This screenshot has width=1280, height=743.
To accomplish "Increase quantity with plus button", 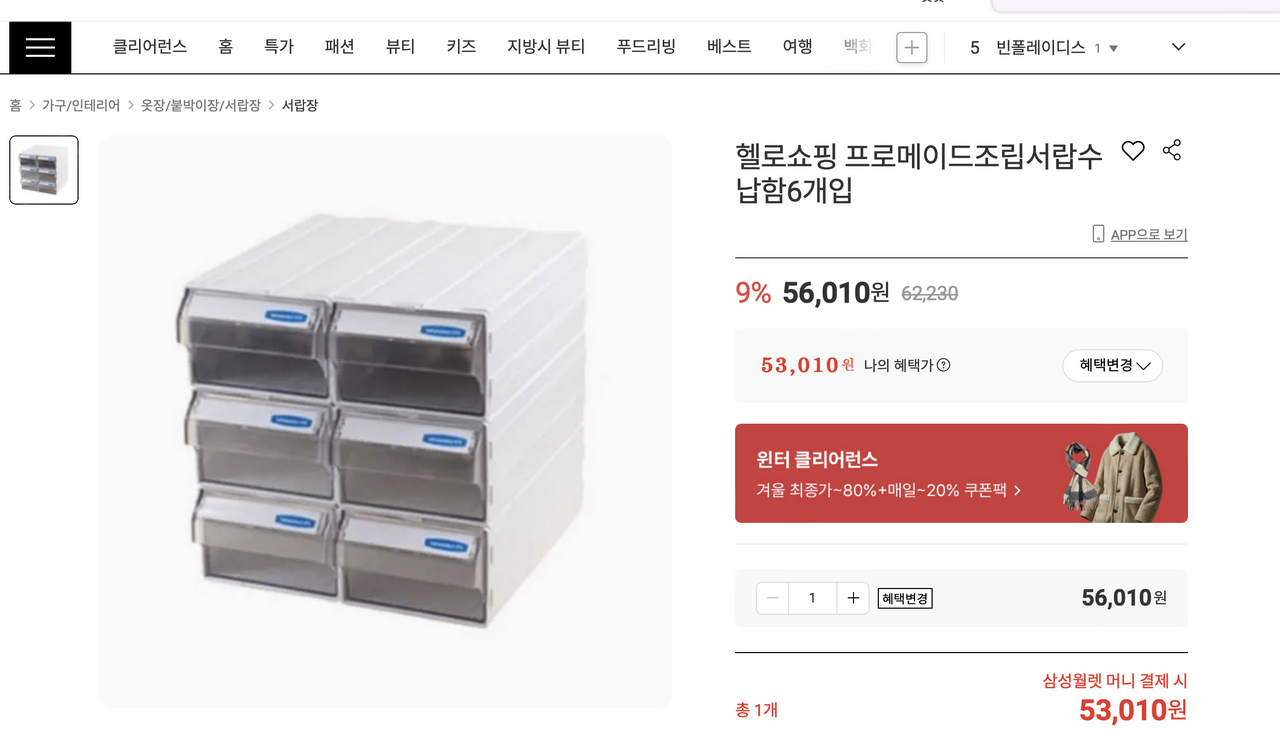I will (853, 598).
